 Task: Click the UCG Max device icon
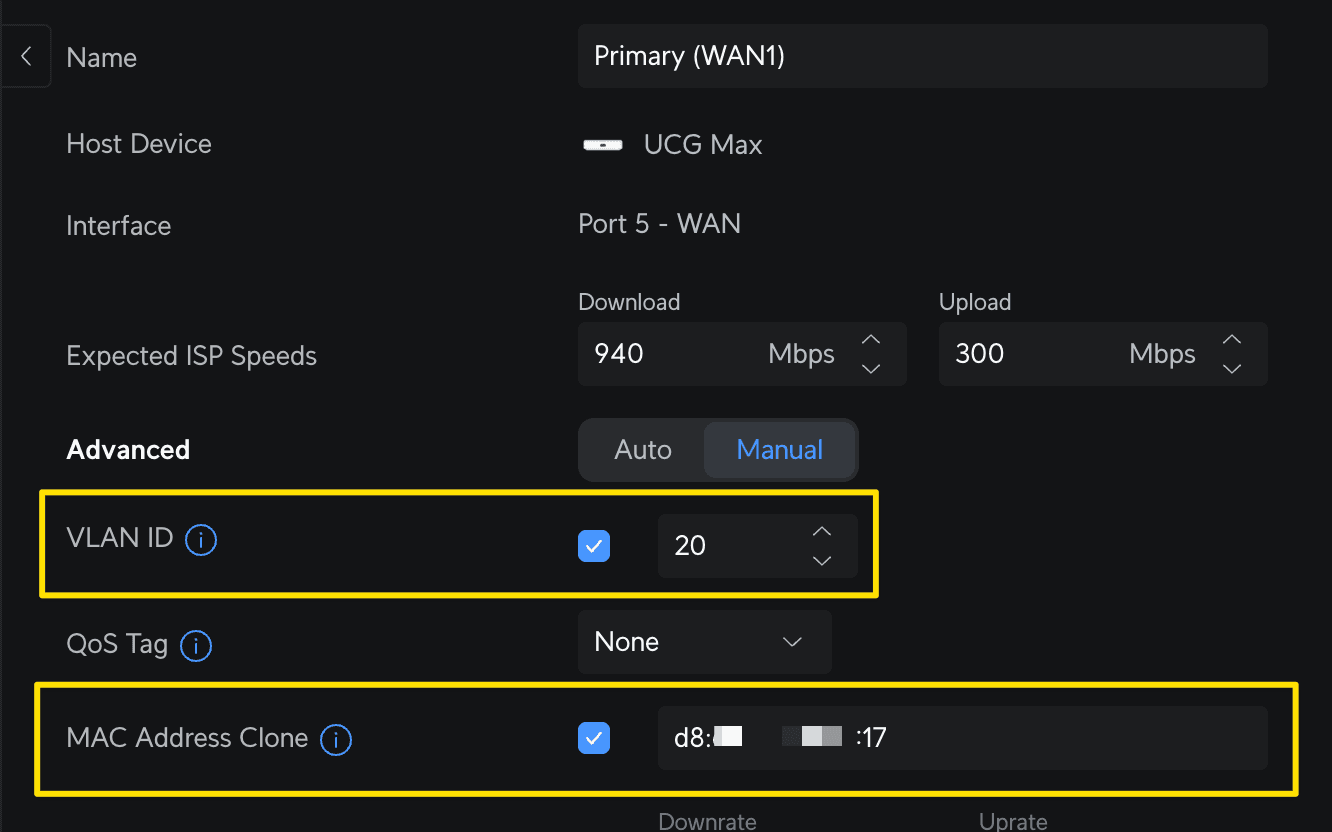coord(603,144)
